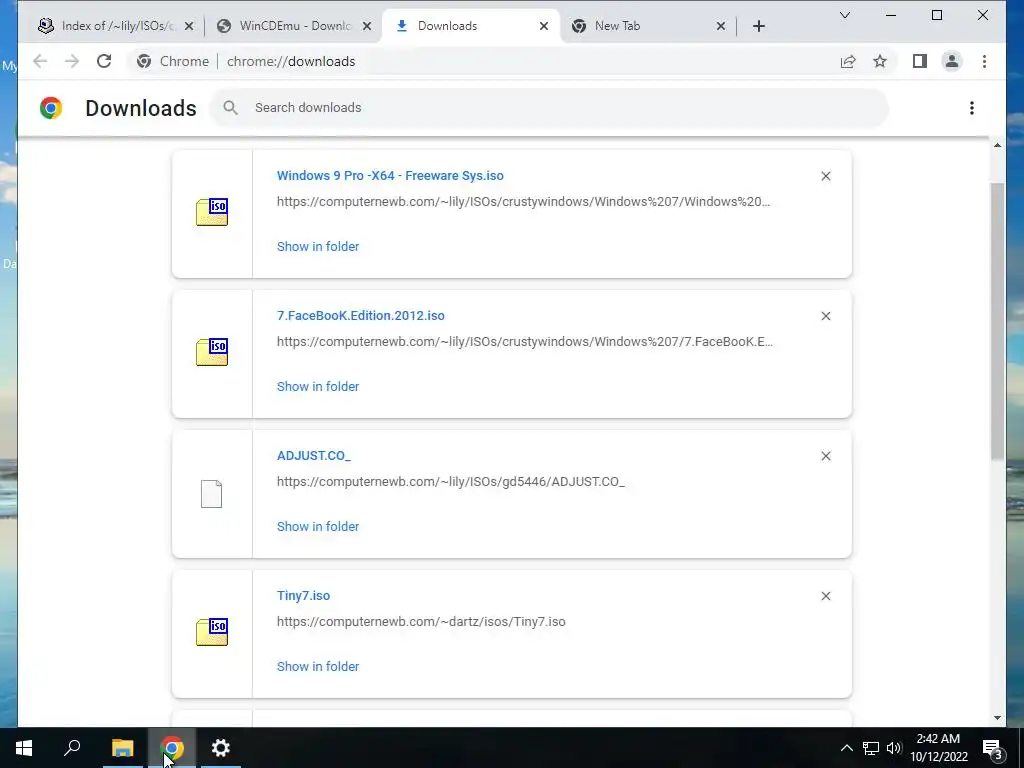Open the tab search dropdown chevron
The height and width of the screenshot is (768, 1024).
click(844, 15)
